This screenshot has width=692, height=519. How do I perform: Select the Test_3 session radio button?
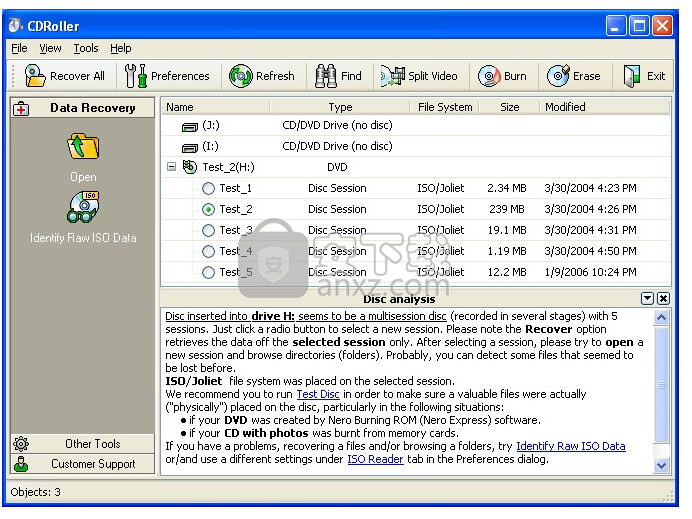(208, 230)
